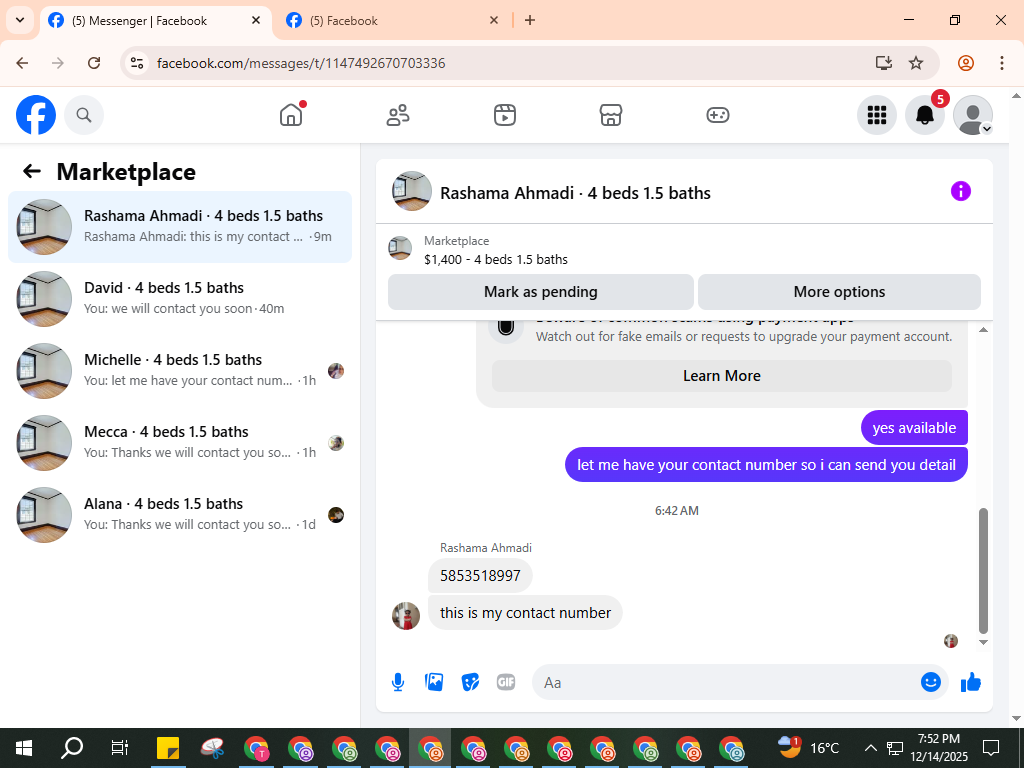
Task: Click the Facebook search magnifier icon
Action: [x=84, y=115]
